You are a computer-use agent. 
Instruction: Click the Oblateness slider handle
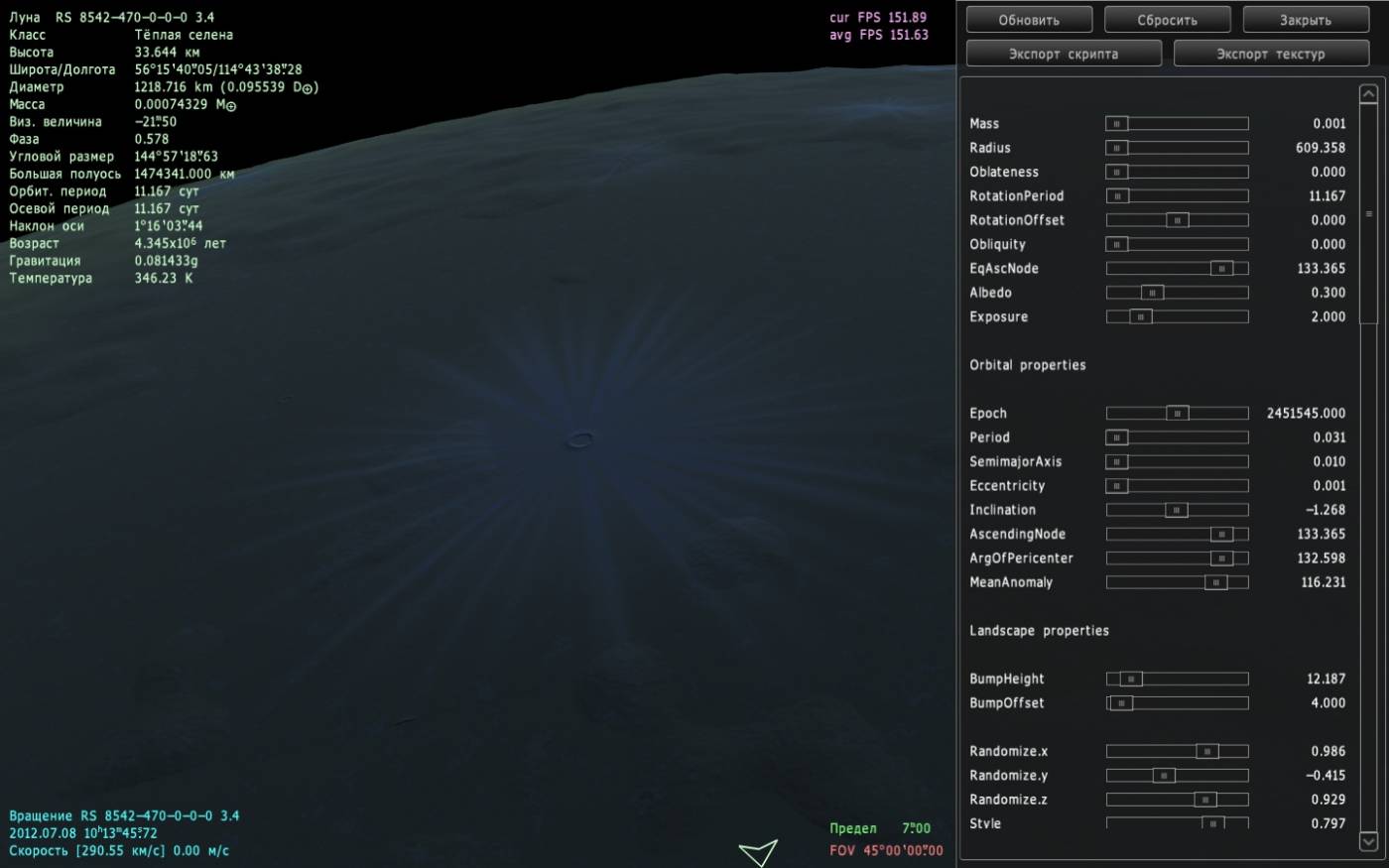point(1117,172)
